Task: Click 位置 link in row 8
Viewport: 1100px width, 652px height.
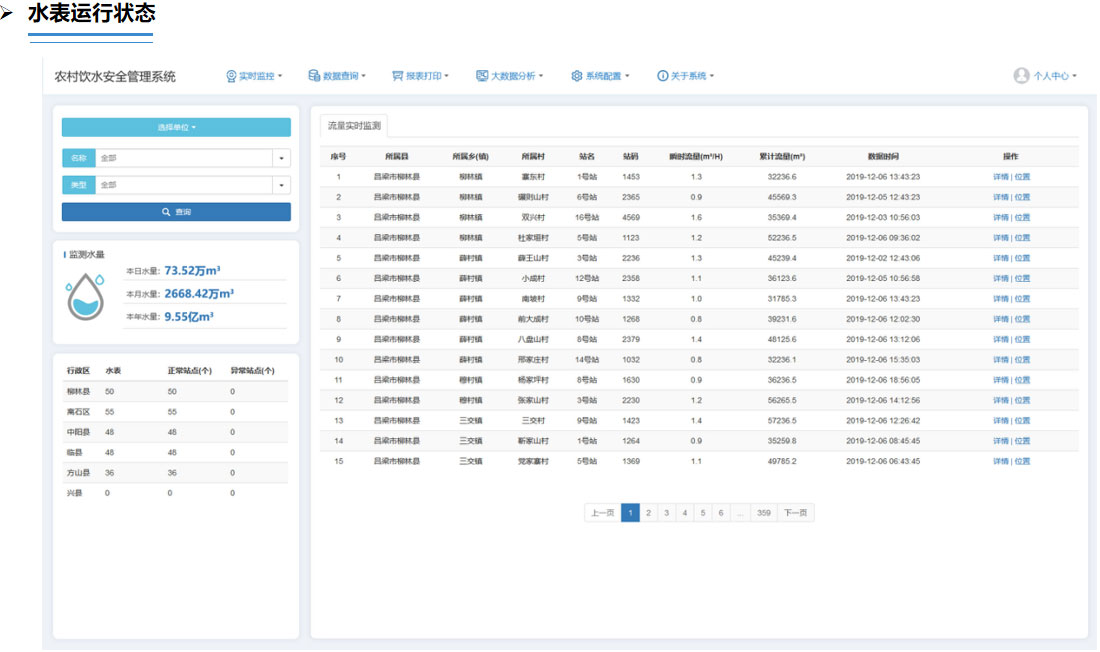Action: coord(1022,319)
